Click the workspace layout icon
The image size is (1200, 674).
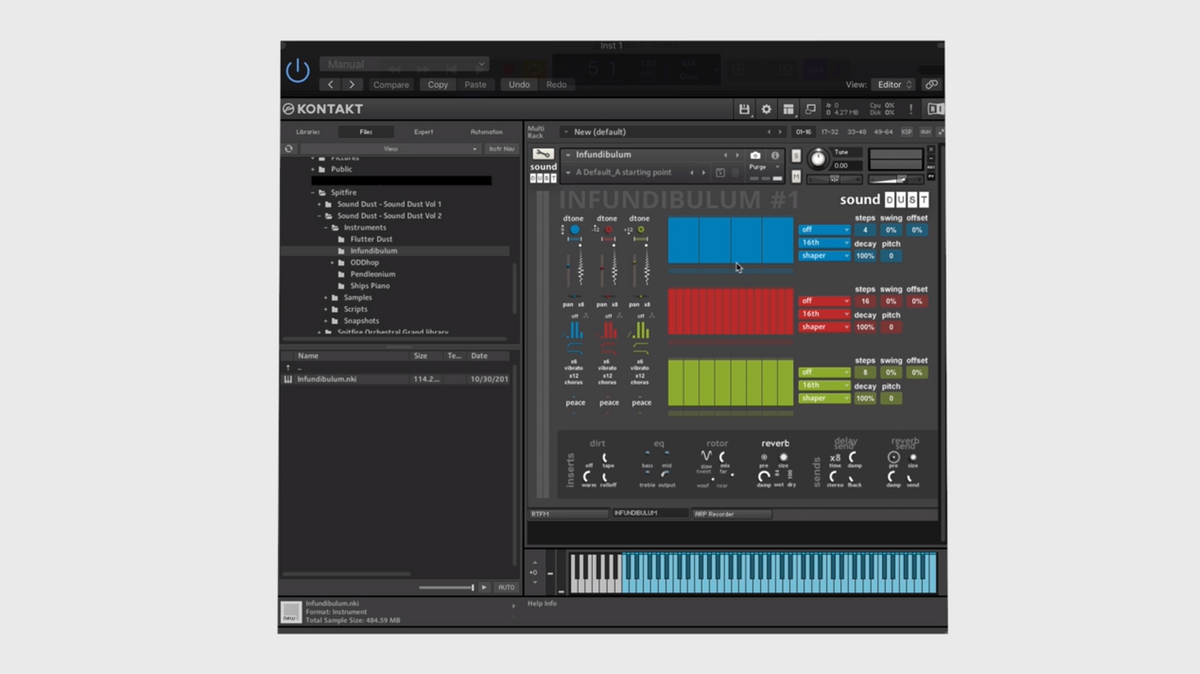(788, 109)
